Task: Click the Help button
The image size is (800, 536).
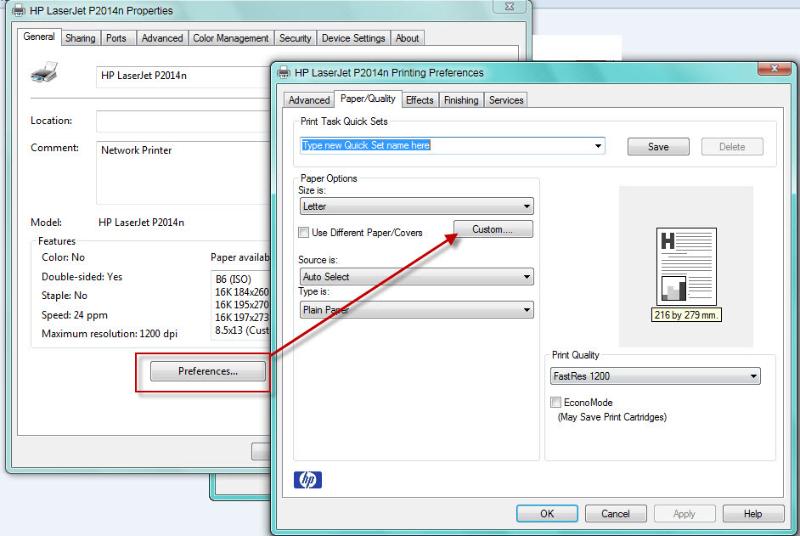Action: 754,514
